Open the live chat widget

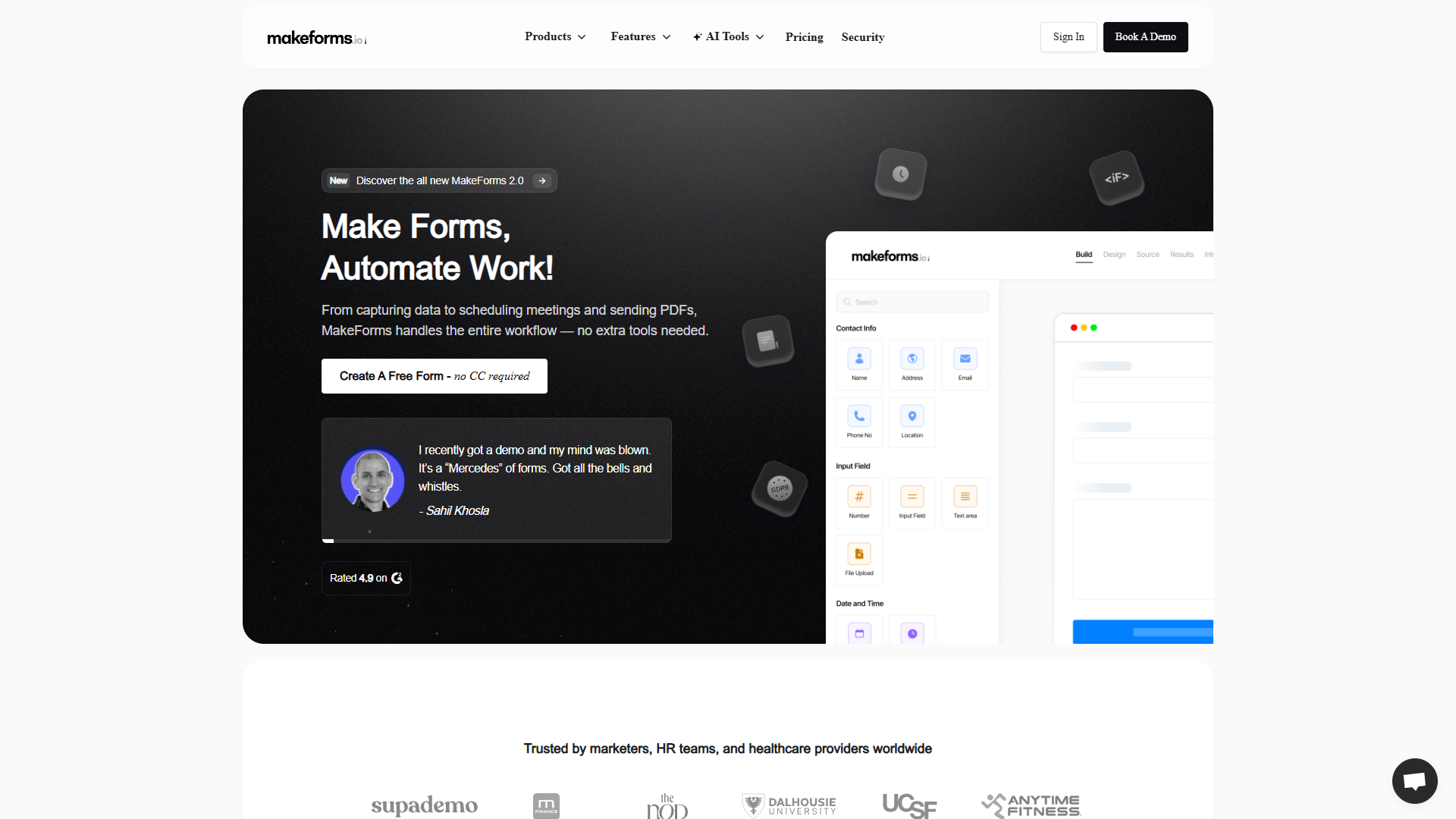[x=1415, y=781]
